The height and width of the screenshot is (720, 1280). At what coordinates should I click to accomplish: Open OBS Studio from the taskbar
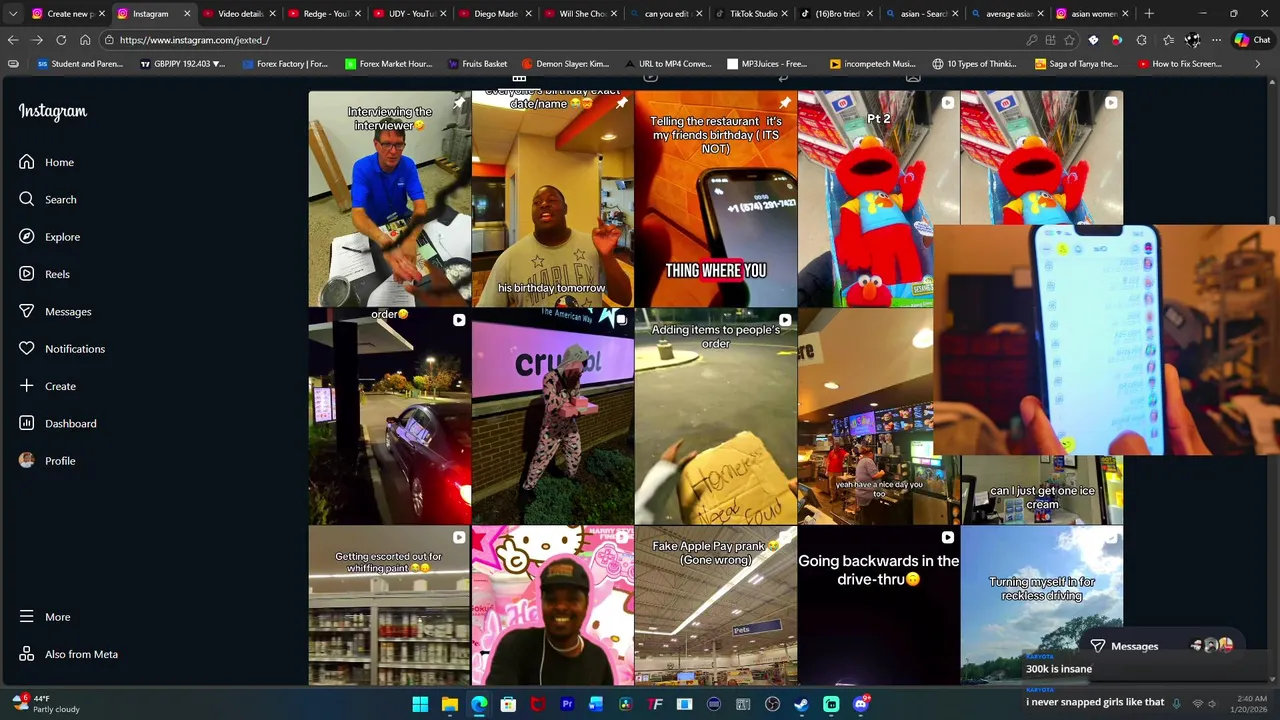(772, 704)
